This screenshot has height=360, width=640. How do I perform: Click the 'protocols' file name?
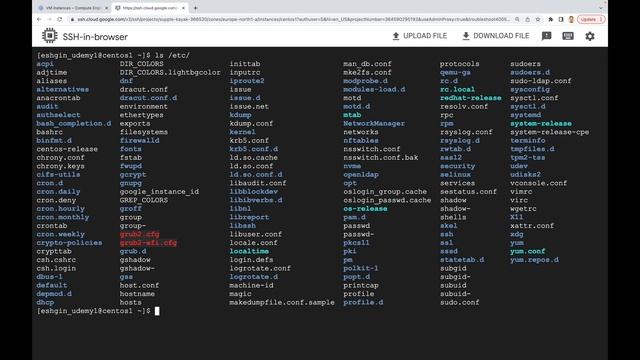click(x=460, y=64)
